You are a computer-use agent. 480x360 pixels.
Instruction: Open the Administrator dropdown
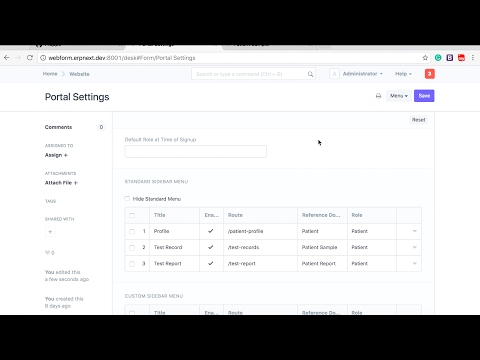pos(363,74)
